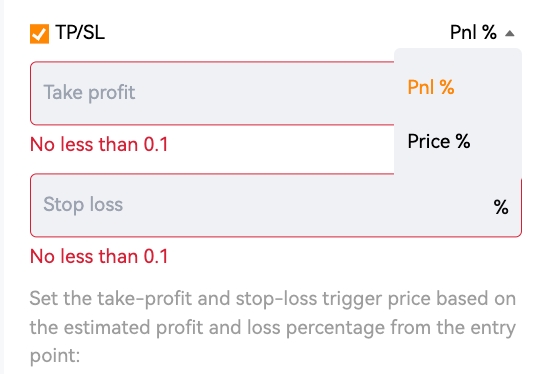Click empty middle area of Stop loss field
The height and width of the screenshot is (374, 544).
(305, 205)
